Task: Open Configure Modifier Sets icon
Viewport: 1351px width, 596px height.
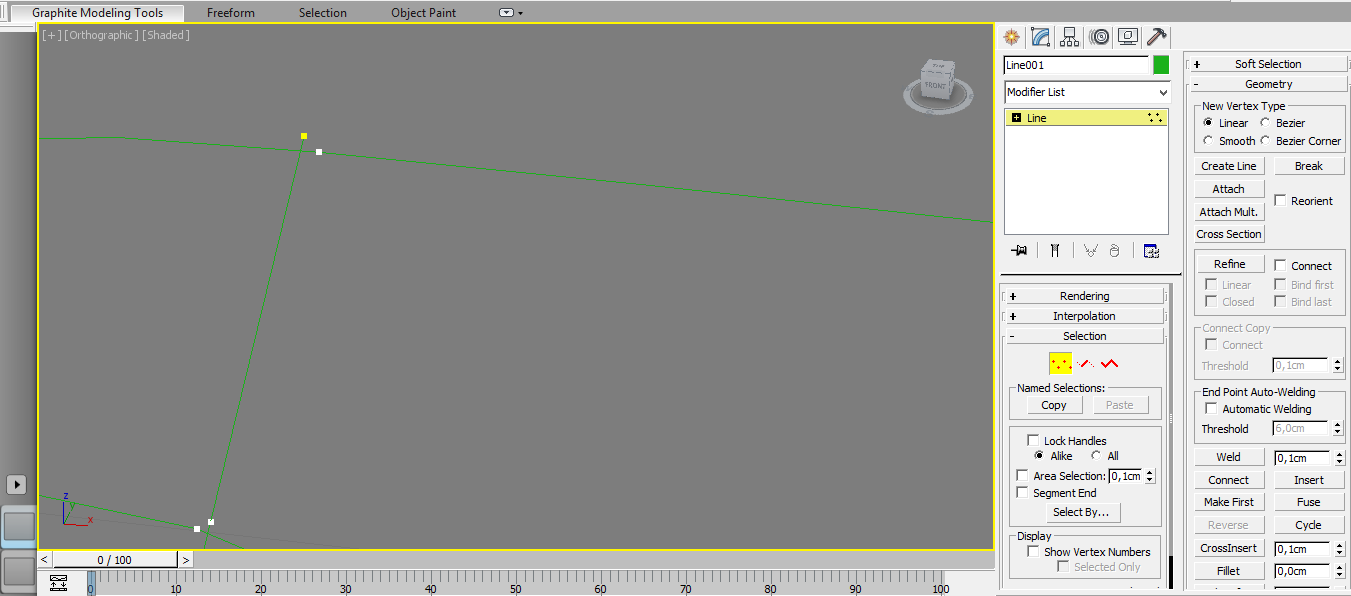Action: point(1151,251)
